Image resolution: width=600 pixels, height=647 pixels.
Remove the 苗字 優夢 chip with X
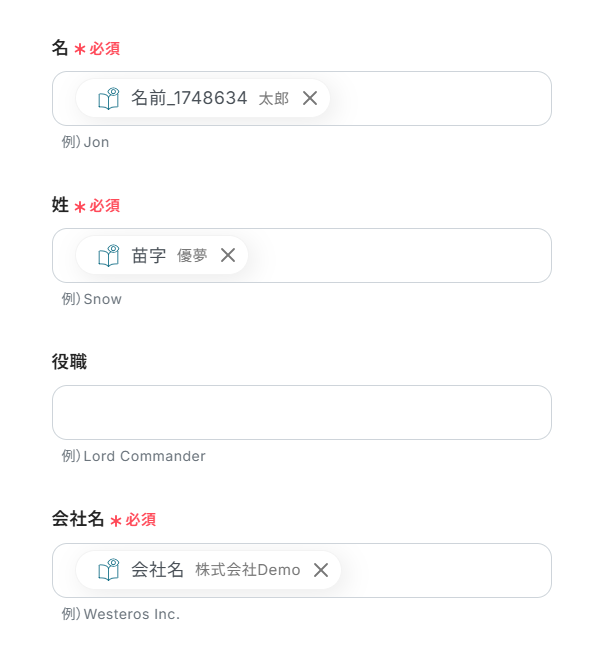click(228, 255)
